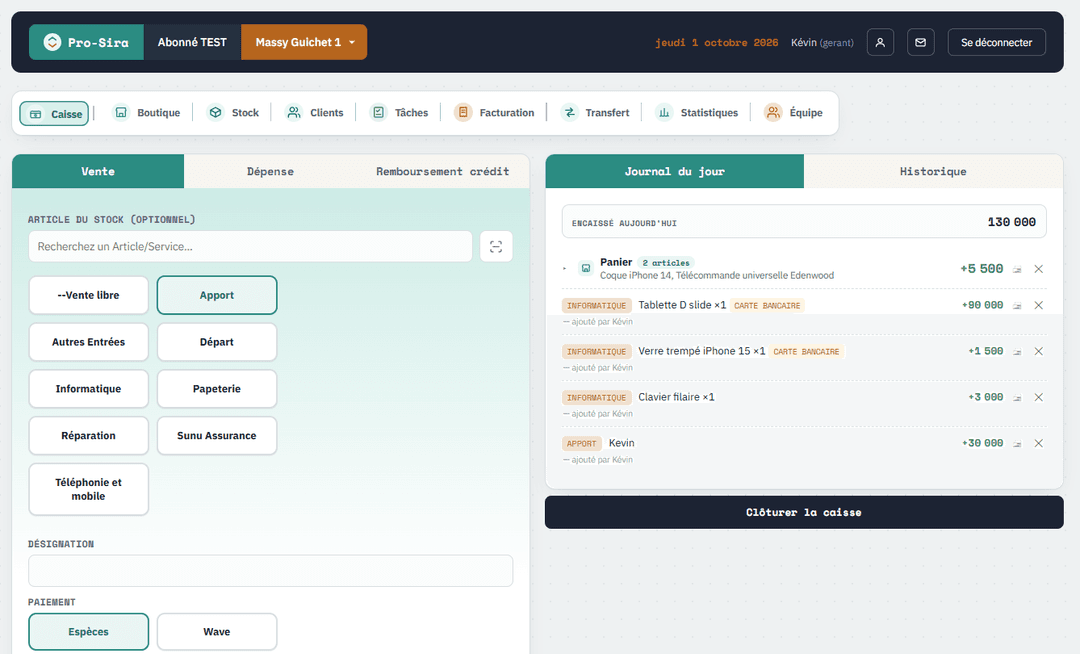This screenshot has width=1080, height=654.
Task: Click into the Désignation input field
Action: [271, 571]
